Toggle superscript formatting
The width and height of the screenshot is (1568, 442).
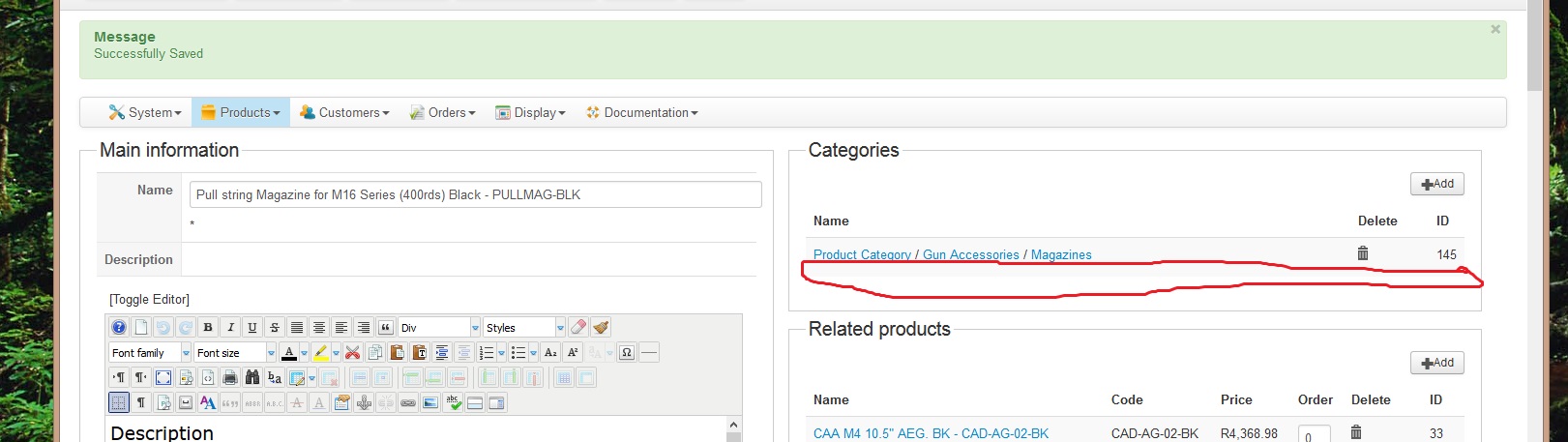pos(573,353)
